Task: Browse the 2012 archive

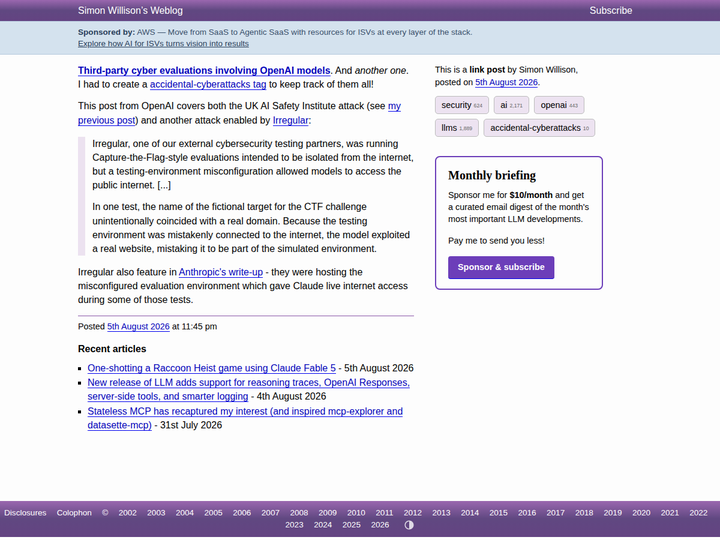Action: coord(412,513)
